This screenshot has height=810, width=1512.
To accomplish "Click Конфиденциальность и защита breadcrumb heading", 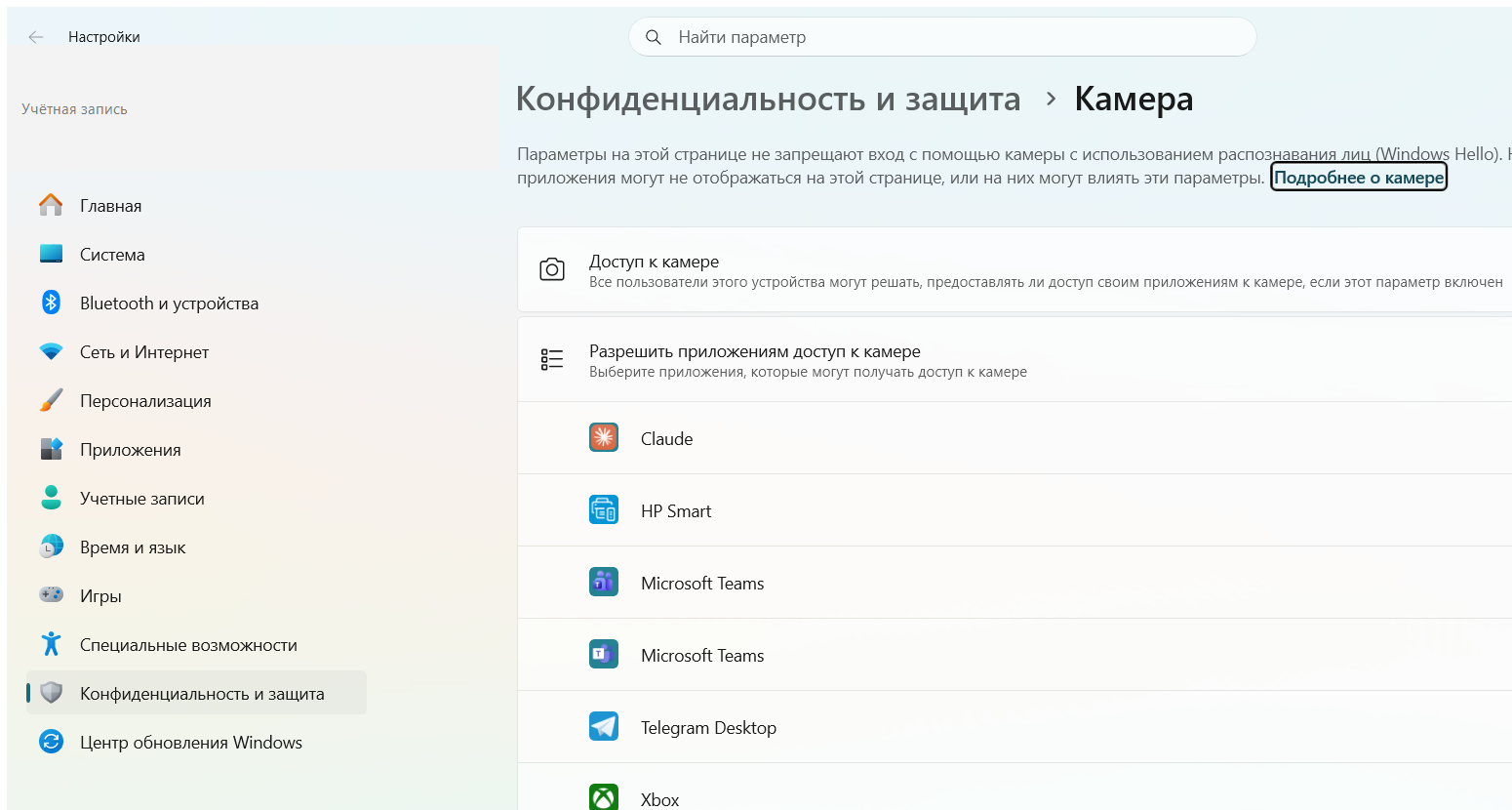I will coord(768,99).
